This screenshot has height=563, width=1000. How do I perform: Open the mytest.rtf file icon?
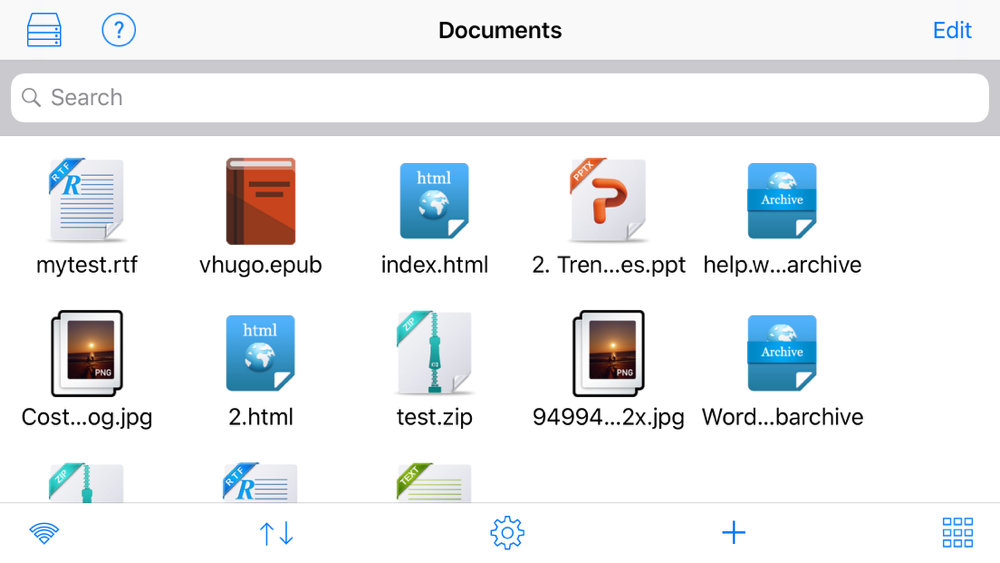click(87, 200)
